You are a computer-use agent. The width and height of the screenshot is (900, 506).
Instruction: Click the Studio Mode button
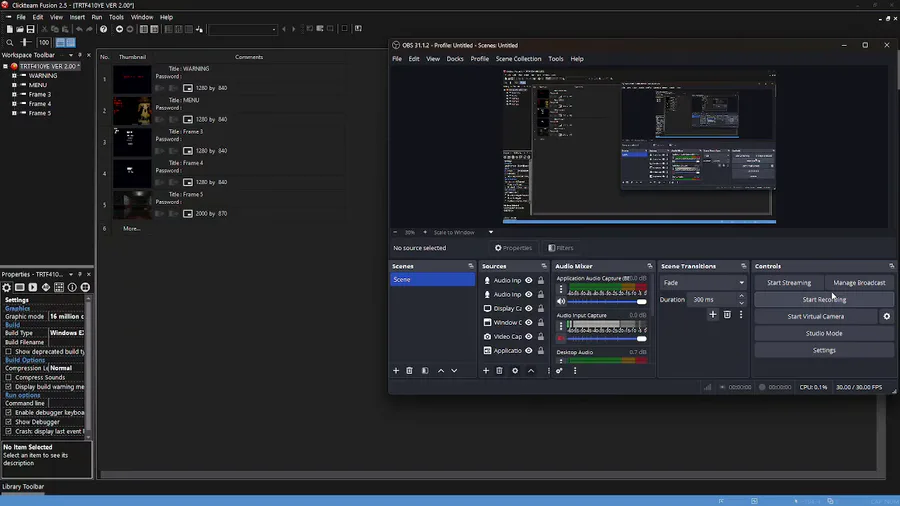point(824,333)
